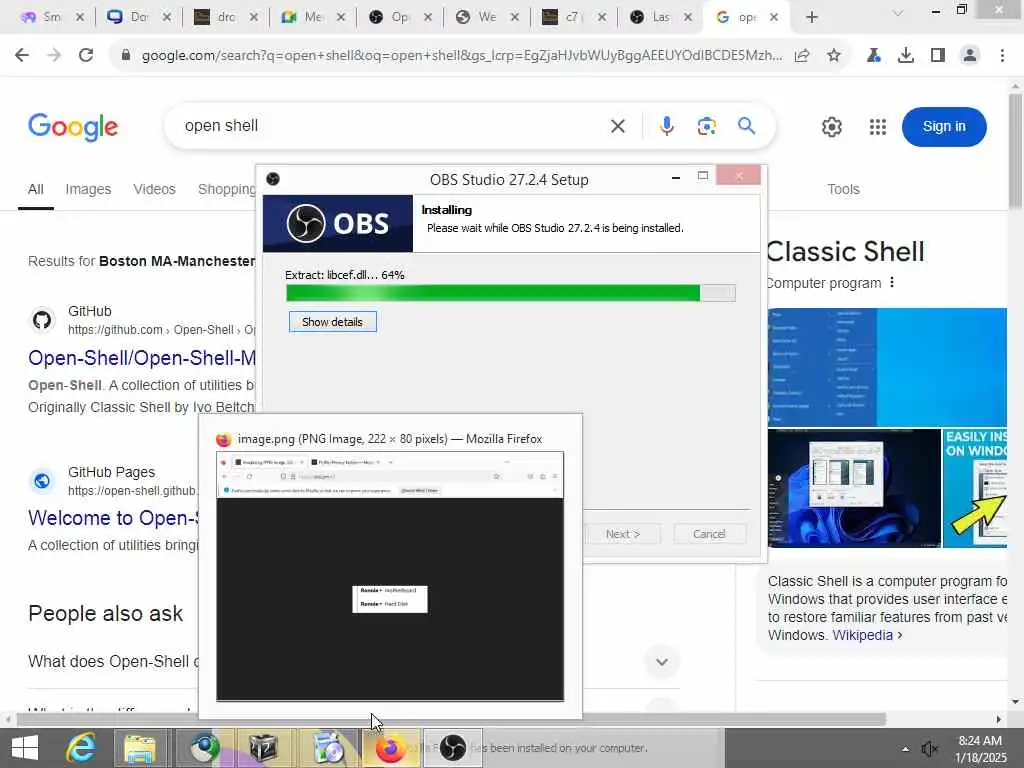The image size is (1024, 768).
Task: Open Chrome downloads icon
Action: [x=906, y=56]
